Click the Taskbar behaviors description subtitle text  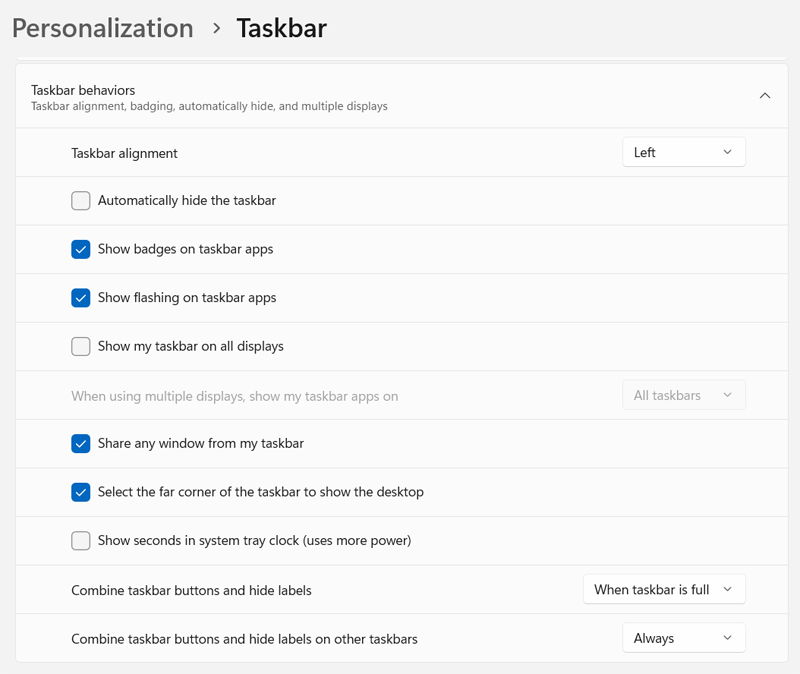pyautogui.click(x=209, y=106)
